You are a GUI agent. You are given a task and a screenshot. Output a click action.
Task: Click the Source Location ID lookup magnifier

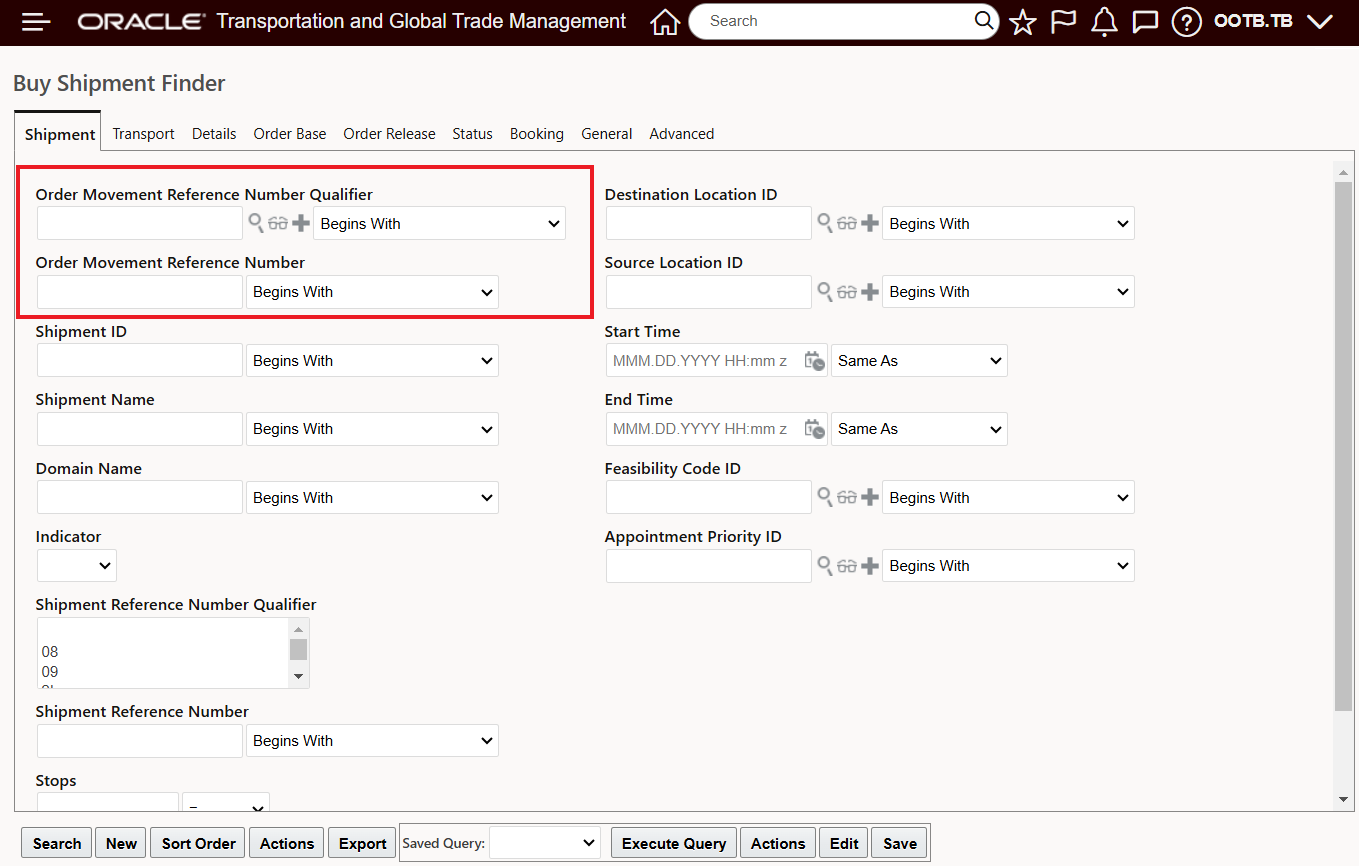(x=825, y=291)
